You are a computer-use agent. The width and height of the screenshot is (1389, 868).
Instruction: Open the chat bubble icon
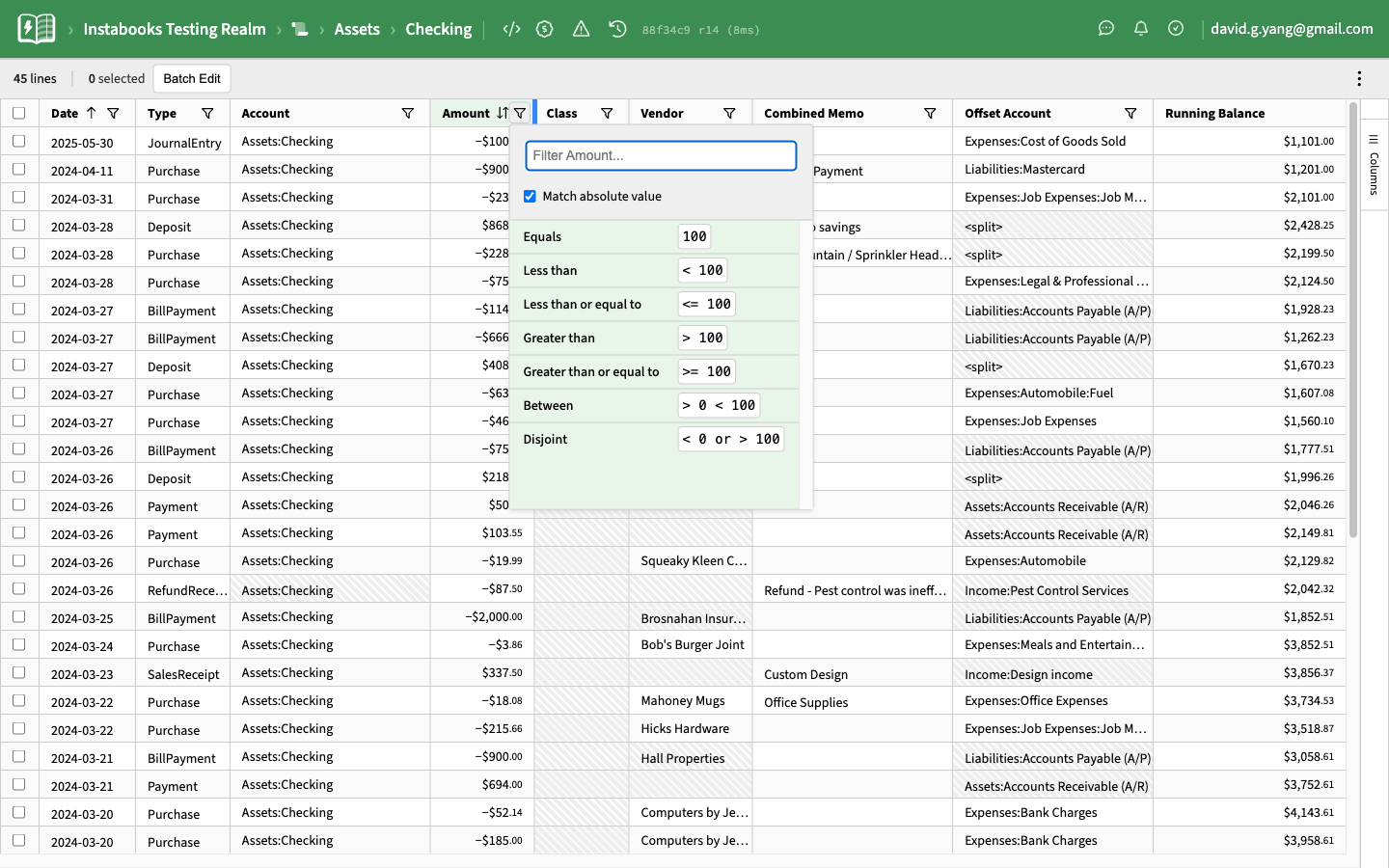click(1106, 29)
